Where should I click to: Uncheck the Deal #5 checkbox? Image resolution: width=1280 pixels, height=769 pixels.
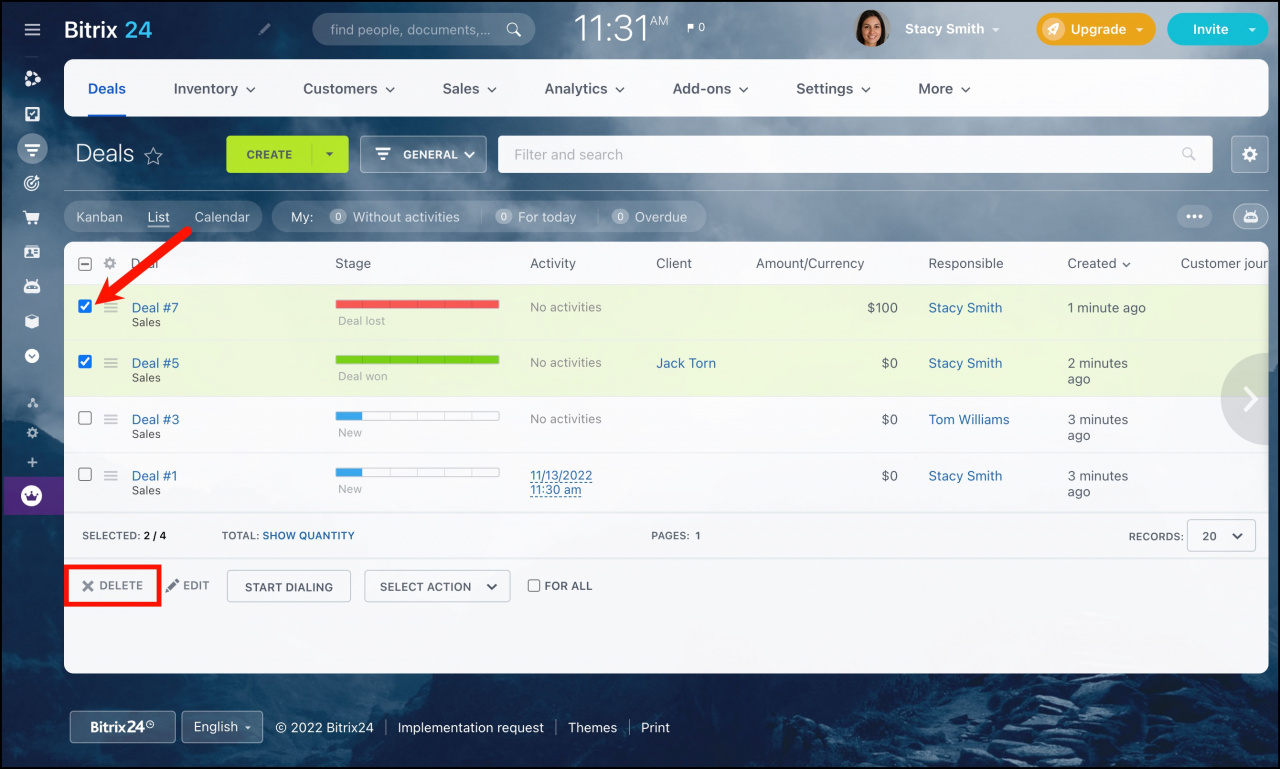[85, 362]
